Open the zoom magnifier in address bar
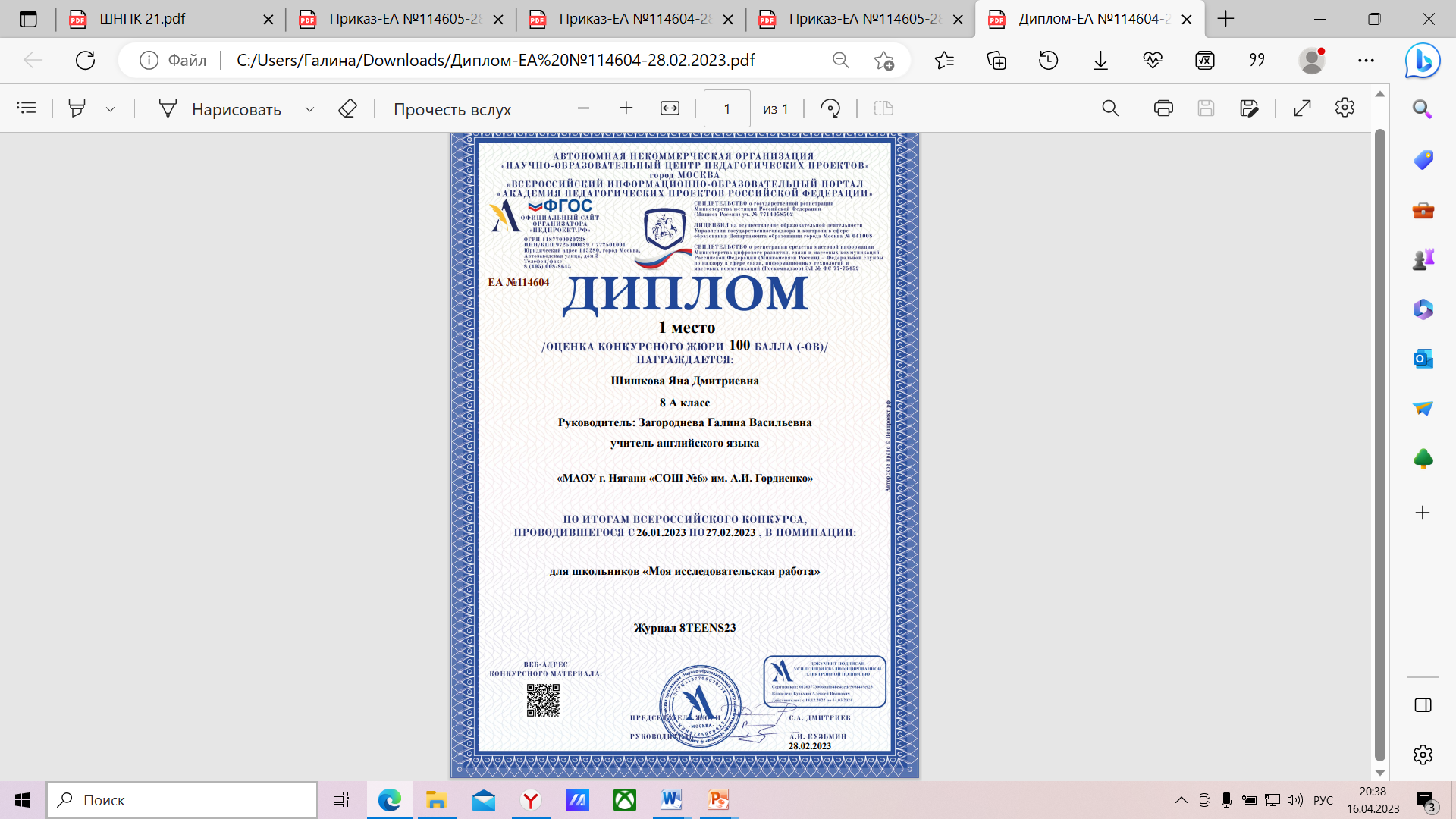Image resolution: width=1456 pixels, height=819 pixels. [x=840, y=60]
